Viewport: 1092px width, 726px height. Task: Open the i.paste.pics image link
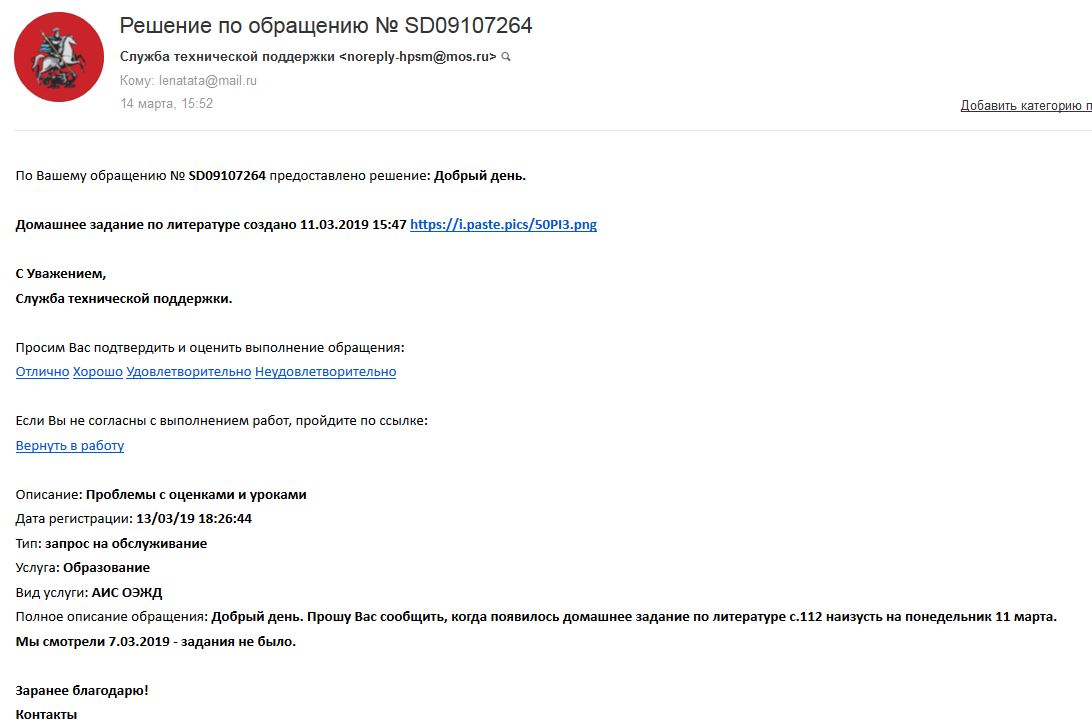[x=503, y=225]
